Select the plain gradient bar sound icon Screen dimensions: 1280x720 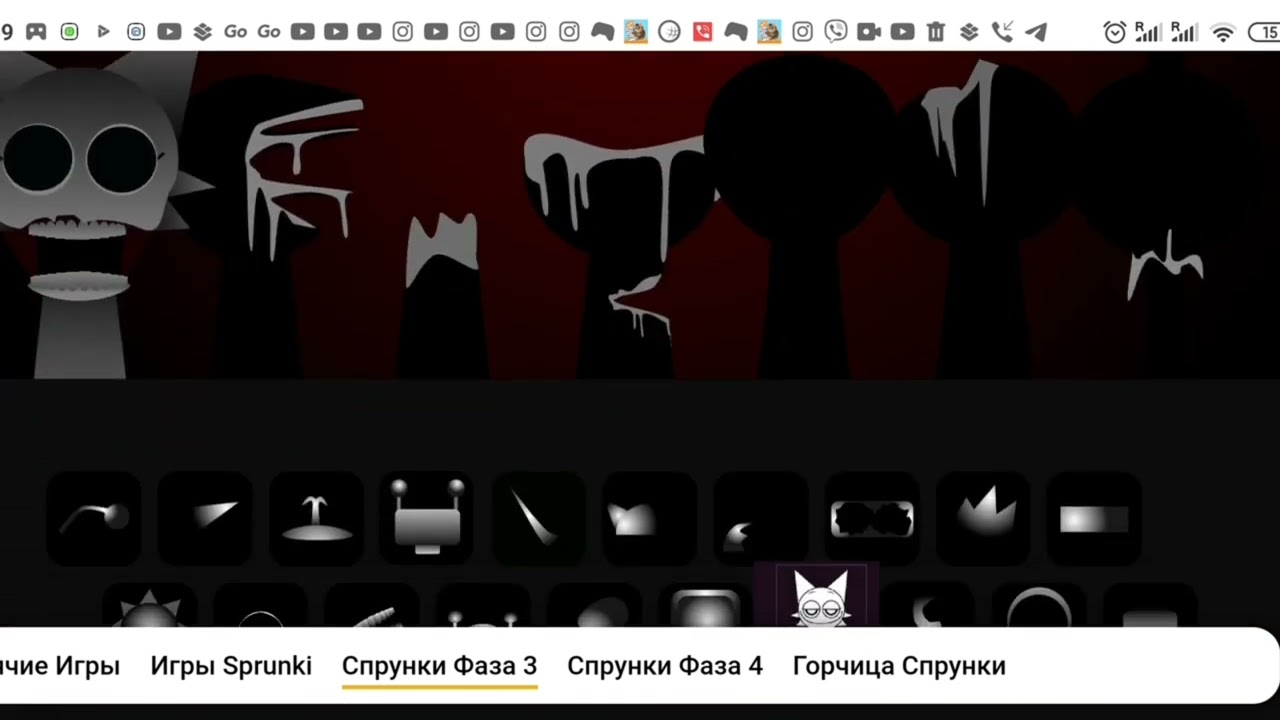point(1094,518)
